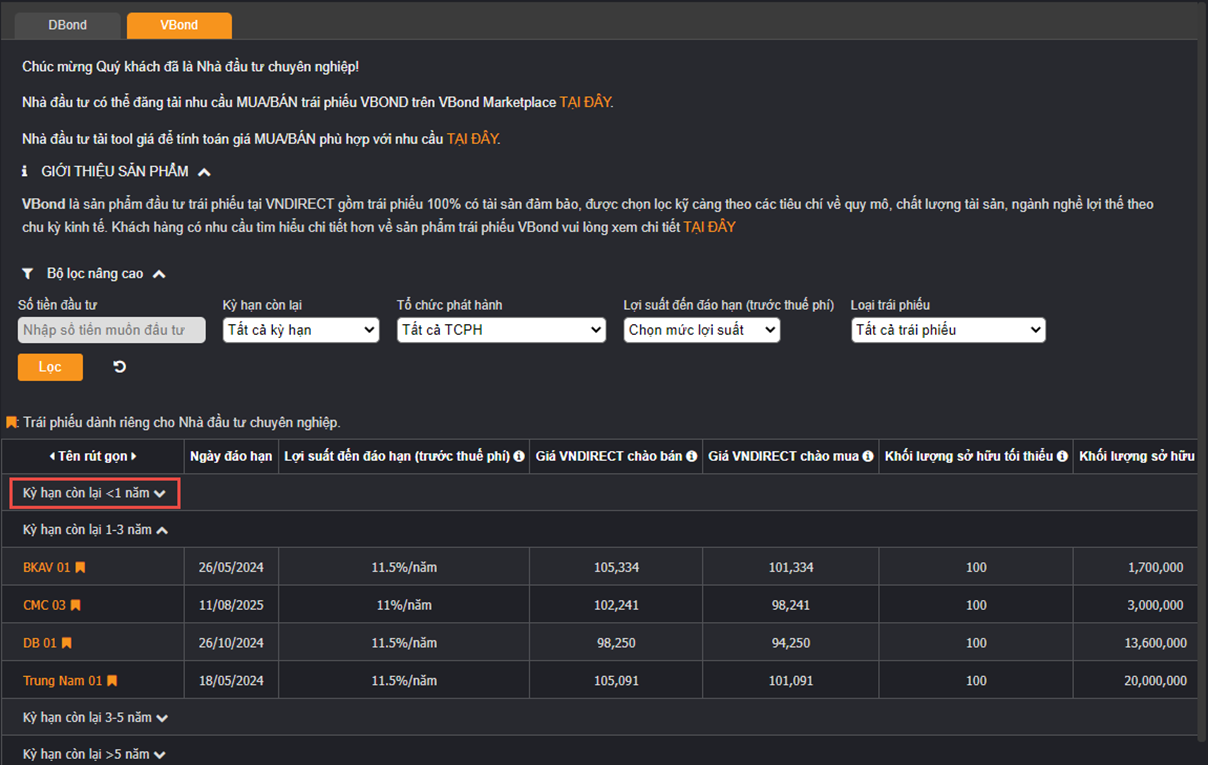The image size is (1208, 765).
Task: Click info icon on Lợi suất đến đáo hạn header
Action: pos(519,456)
